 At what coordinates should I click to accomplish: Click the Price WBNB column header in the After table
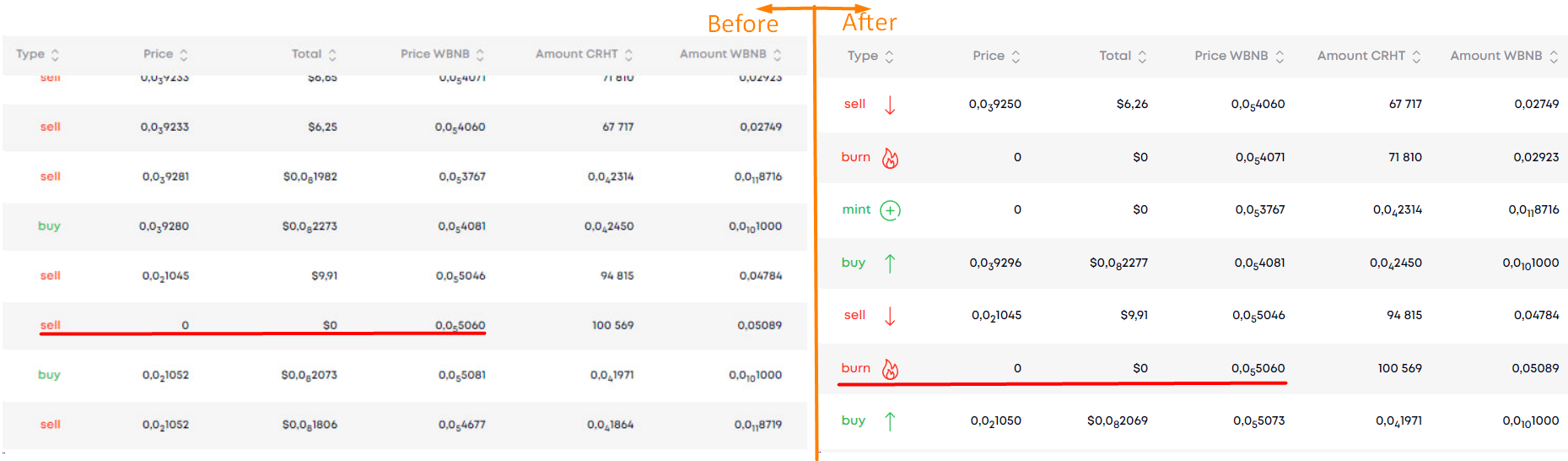point(1231,56)
